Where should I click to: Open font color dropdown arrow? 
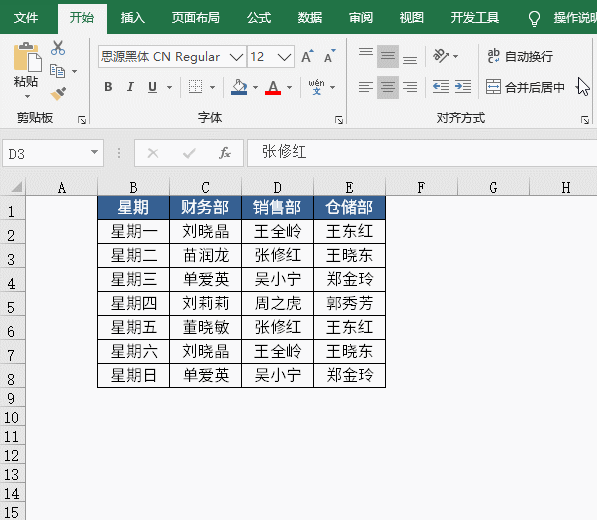tap(289, 87)
